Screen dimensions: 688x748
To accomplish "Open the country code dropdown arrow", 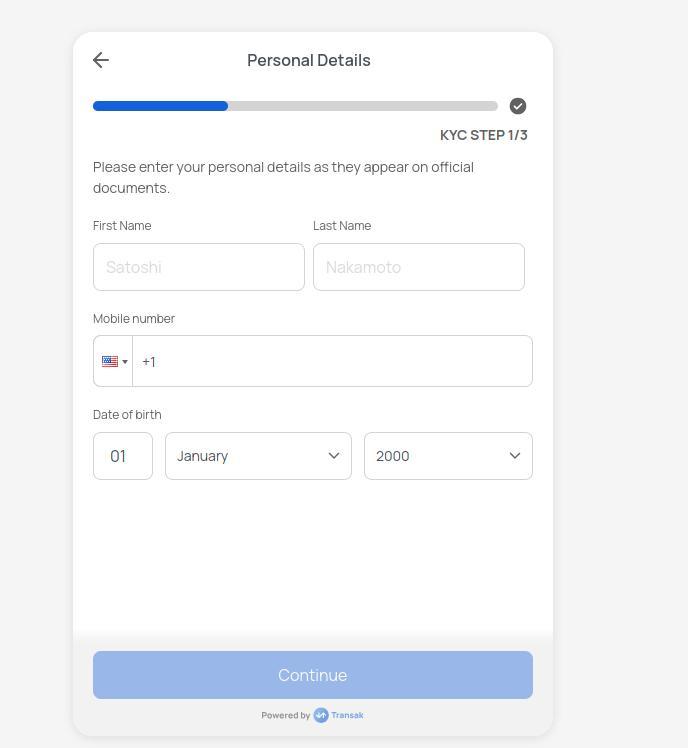I will (125, 362).
